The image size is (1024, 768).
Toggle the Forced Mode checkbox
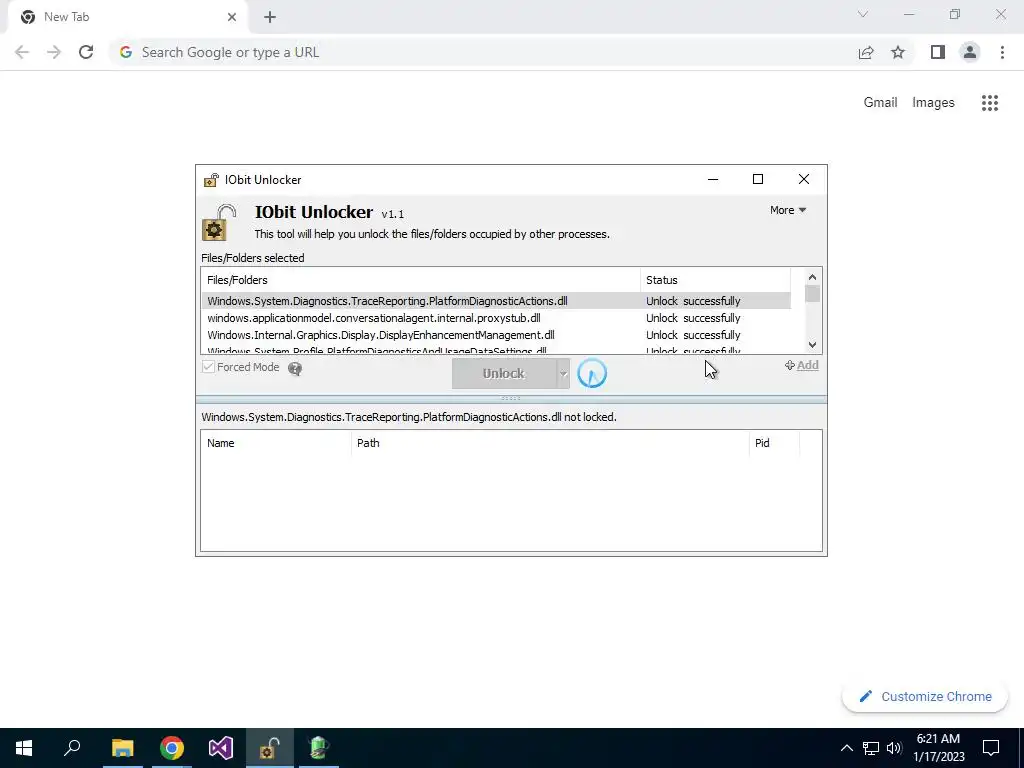tap(208, 367)
